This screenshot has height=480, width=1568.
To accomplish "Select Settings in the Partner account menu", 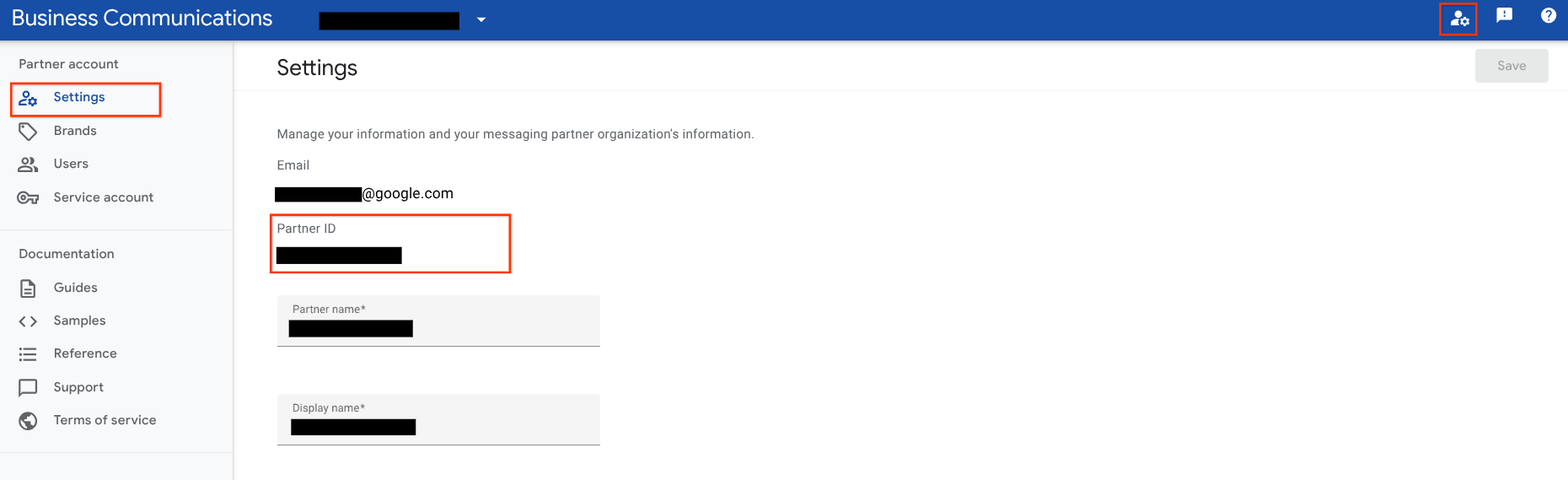I will click(79, 98).
